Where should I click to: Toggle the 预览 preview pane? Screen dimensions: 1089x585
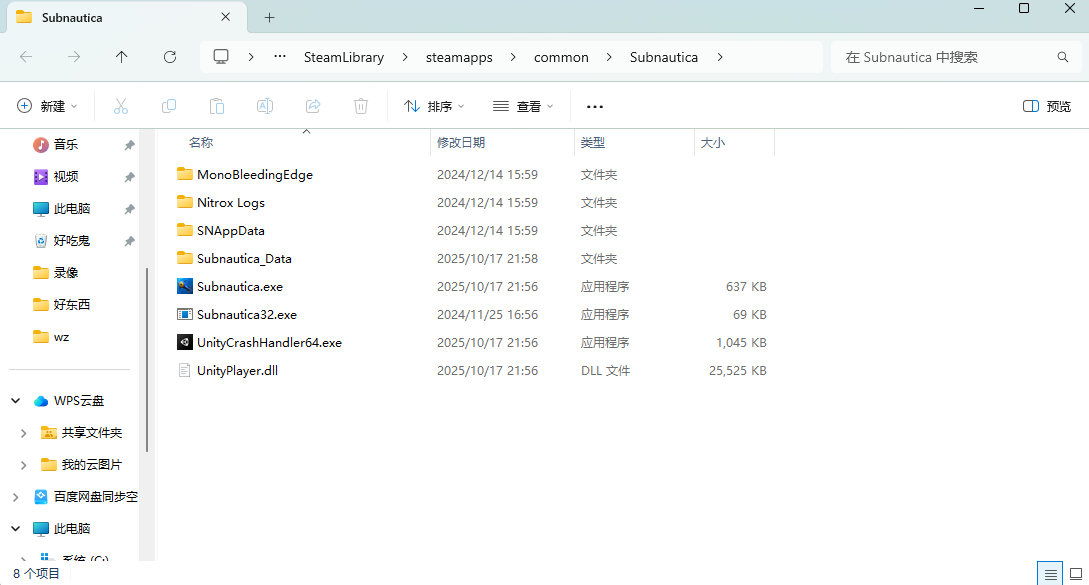tap(1047, 106)
